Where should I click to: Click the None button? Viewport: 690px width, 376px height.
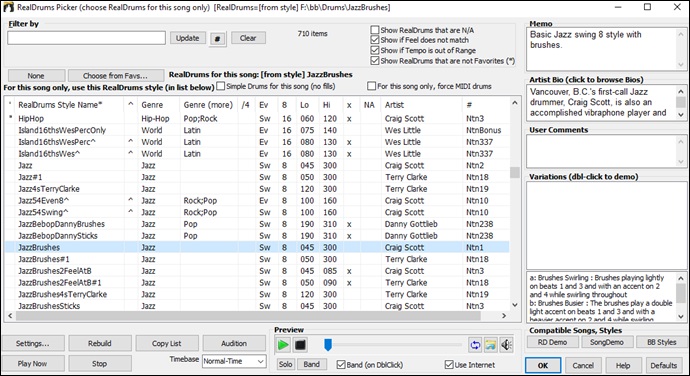tap(36, 76)
